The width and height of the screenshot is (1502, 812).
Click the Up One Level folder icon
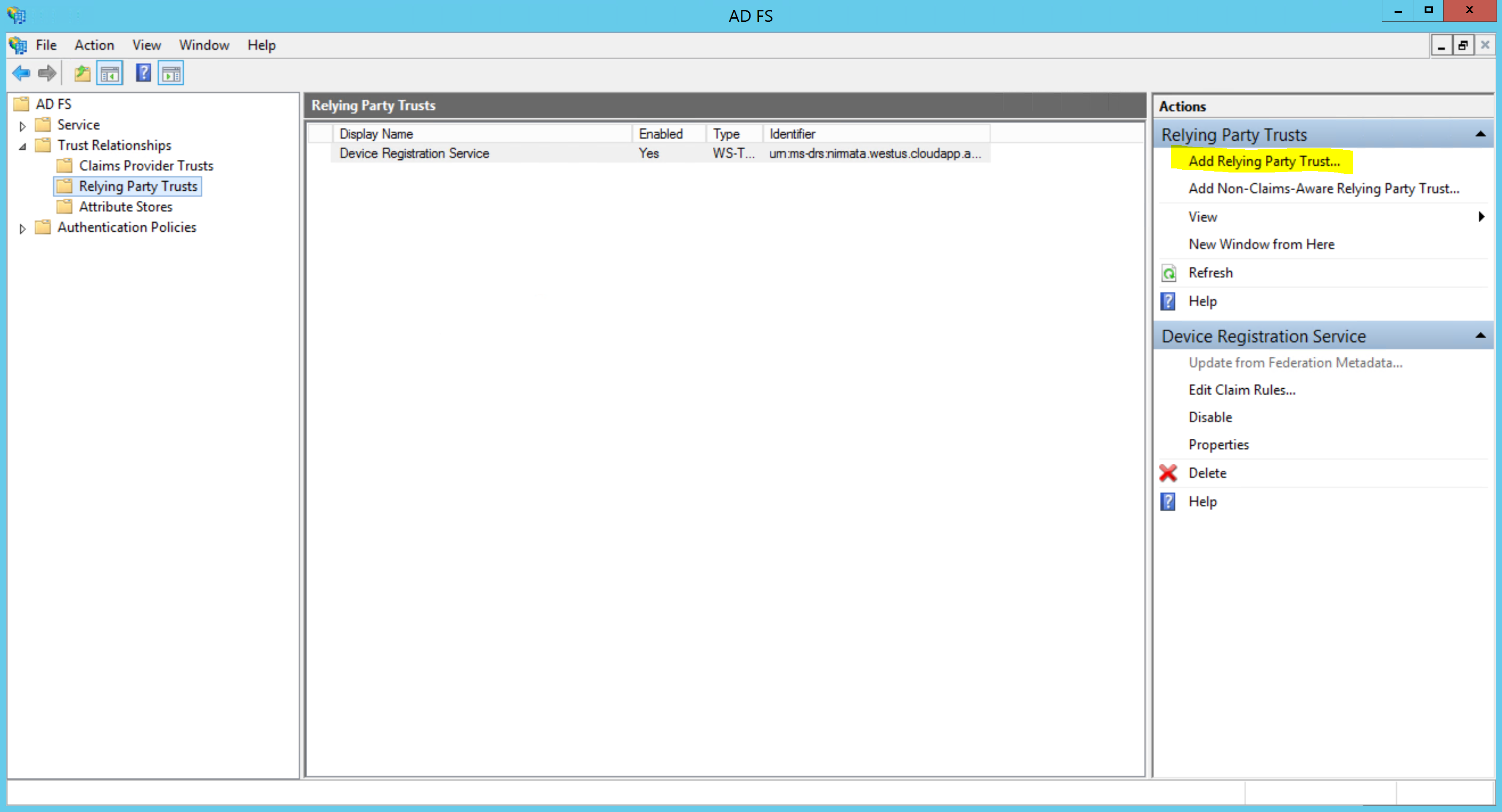tap(82, 73)
